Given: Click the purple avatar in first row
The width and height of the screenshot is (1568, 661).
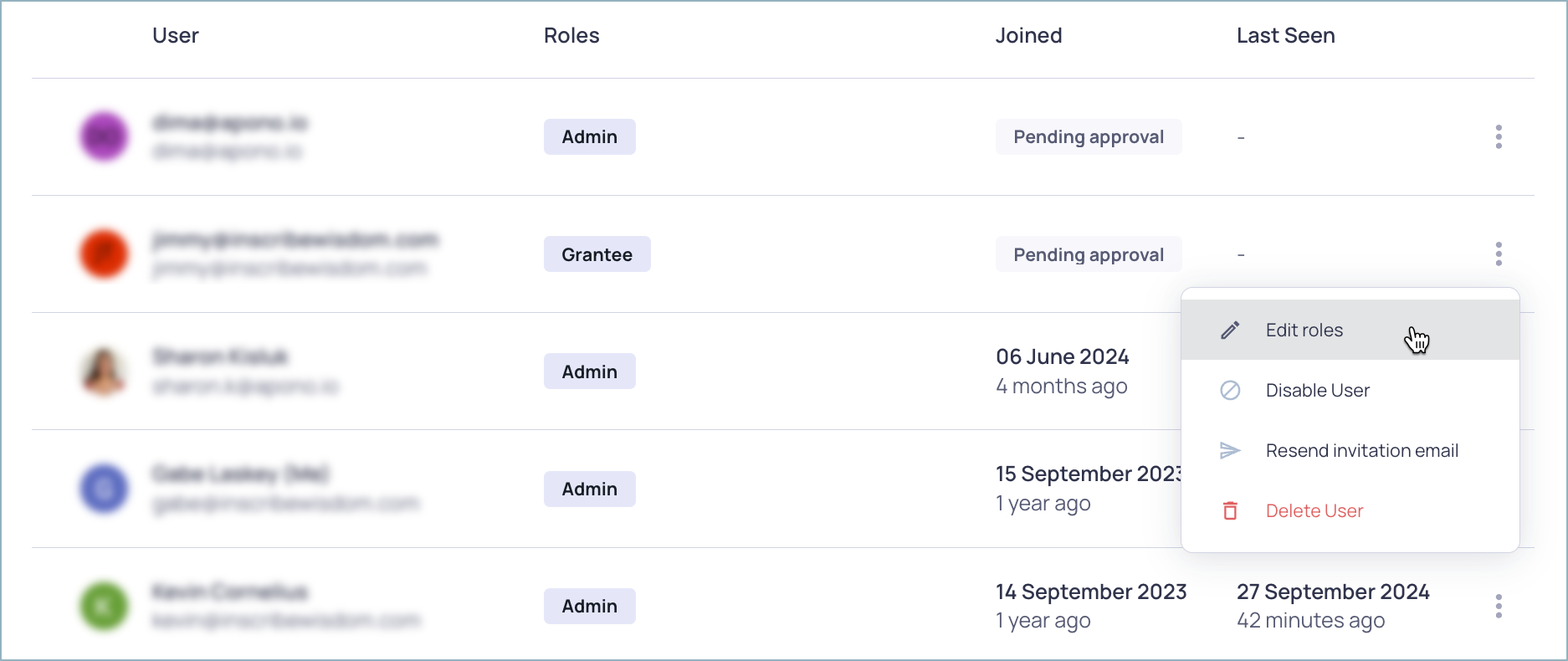Looking at the screenshot, I should point(104,136).
